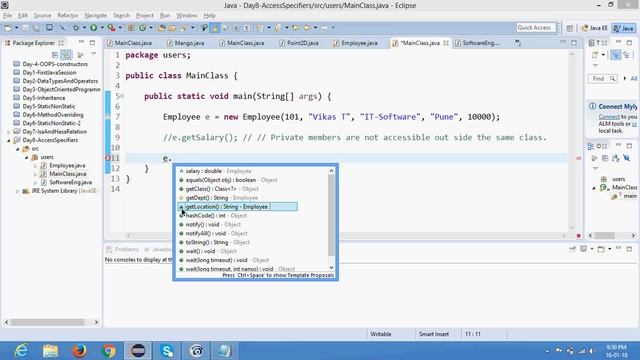Switch to the Point2D.java editor tab
The height and width of the screenshot is (360, 640).
point(299,43)
